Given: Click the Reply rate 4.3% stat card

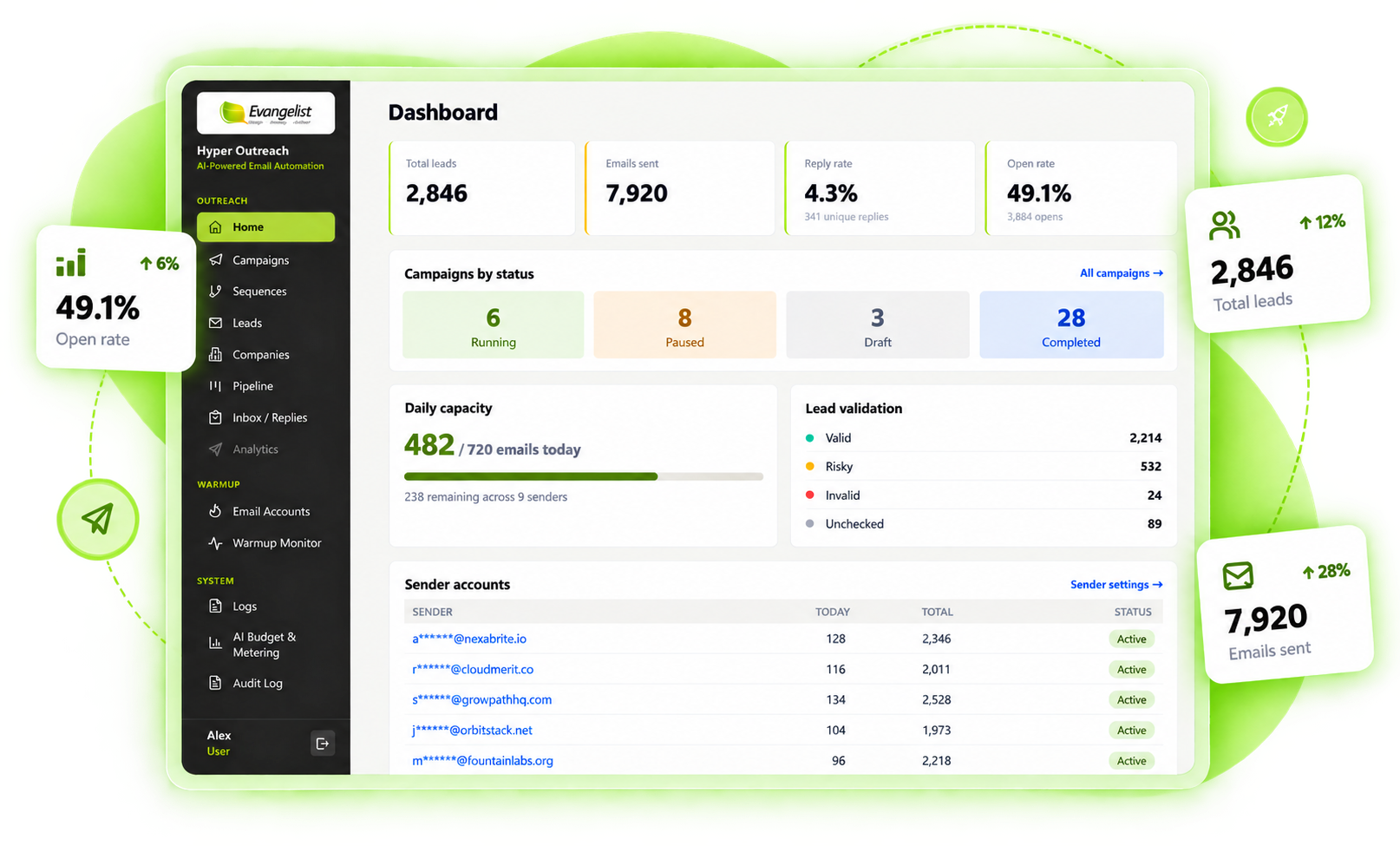Looking at the screenshot, I should coord(880,188).
